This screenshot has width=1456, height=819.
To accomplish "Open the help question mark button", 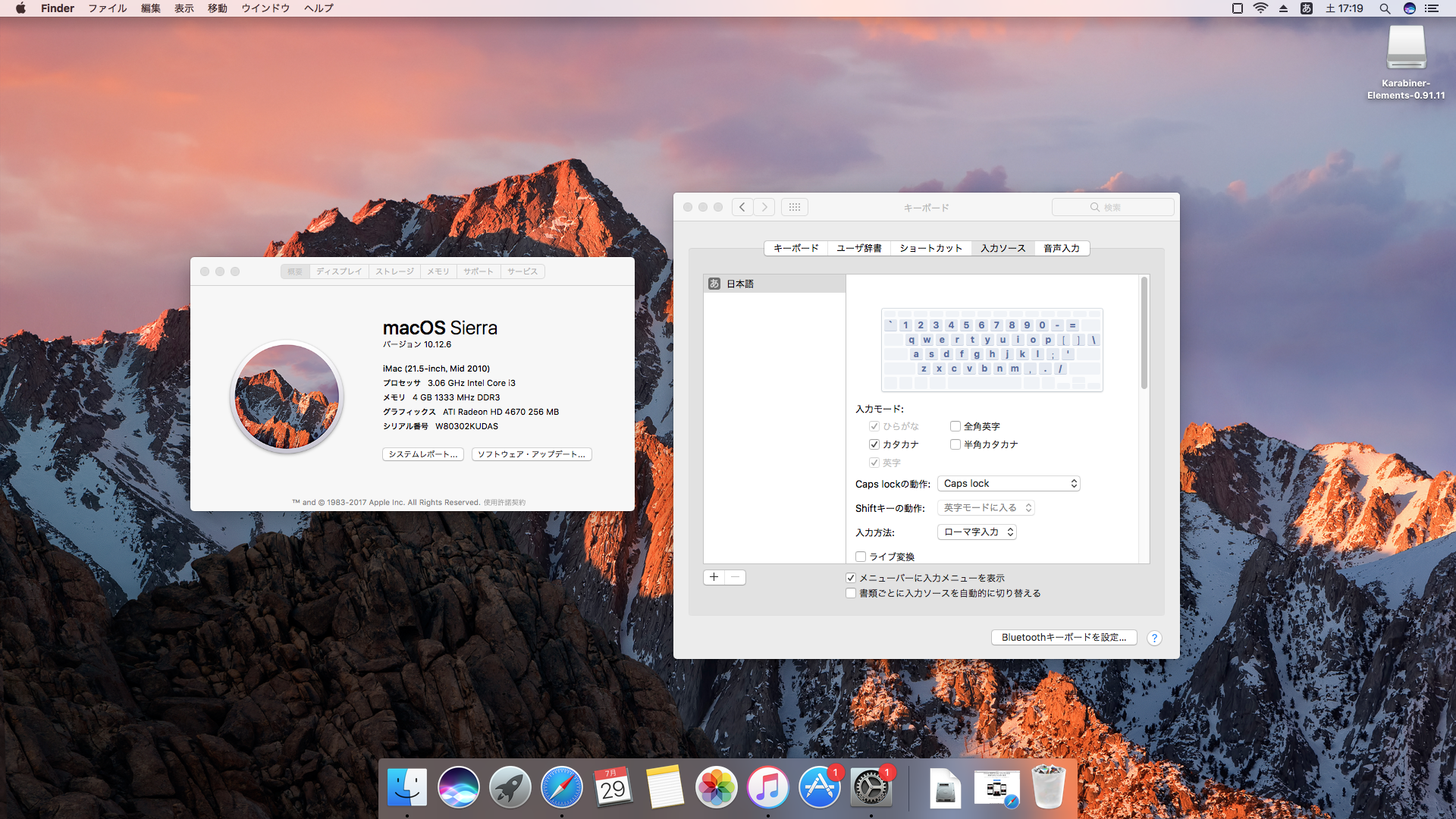I will pos(1153,638).
